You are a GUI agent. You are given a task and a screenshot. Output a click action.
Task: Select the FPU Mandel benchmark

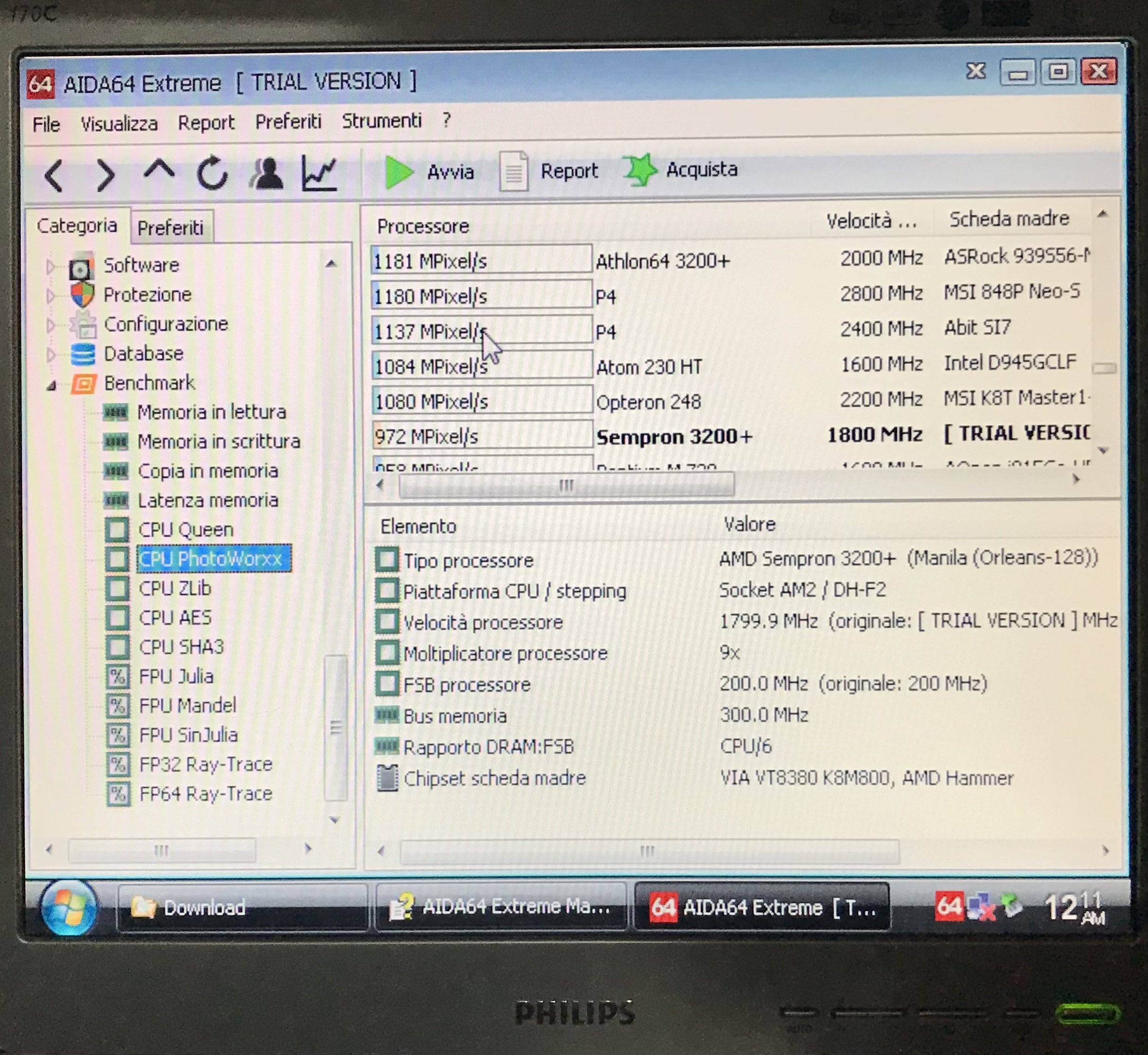coord(187,706)
